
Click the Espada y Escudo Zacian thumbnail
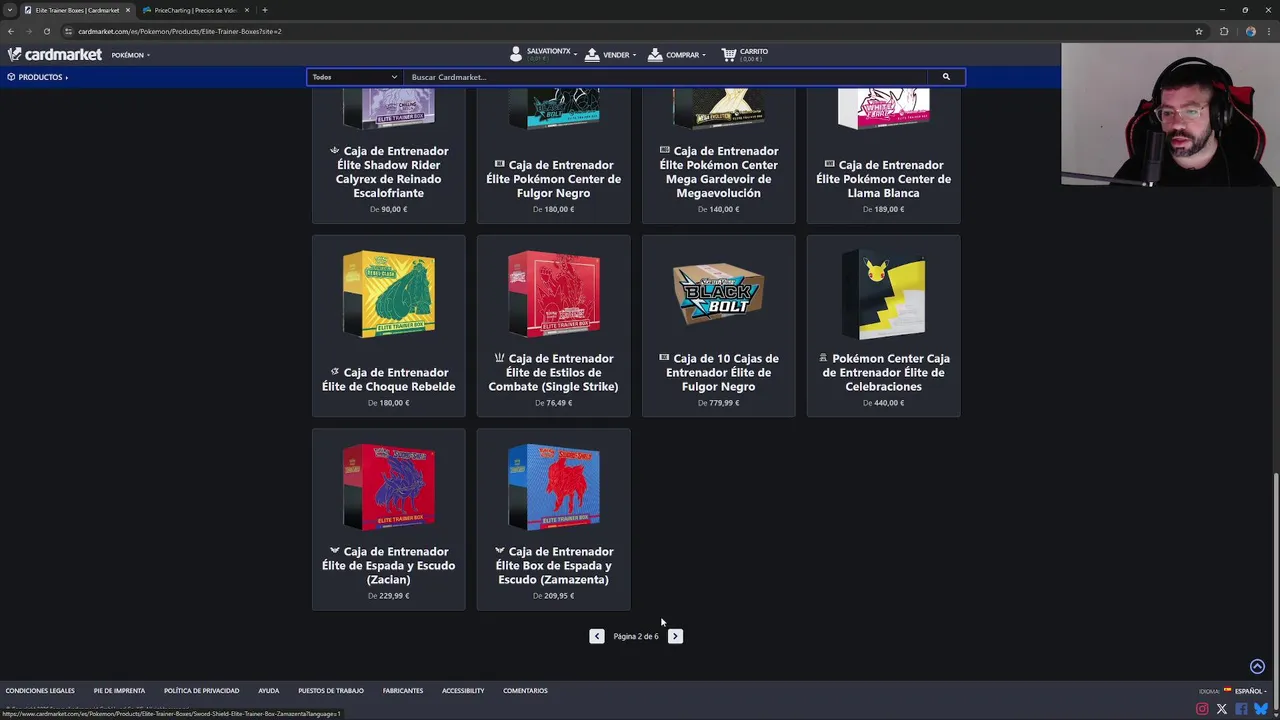click(389, 487)
